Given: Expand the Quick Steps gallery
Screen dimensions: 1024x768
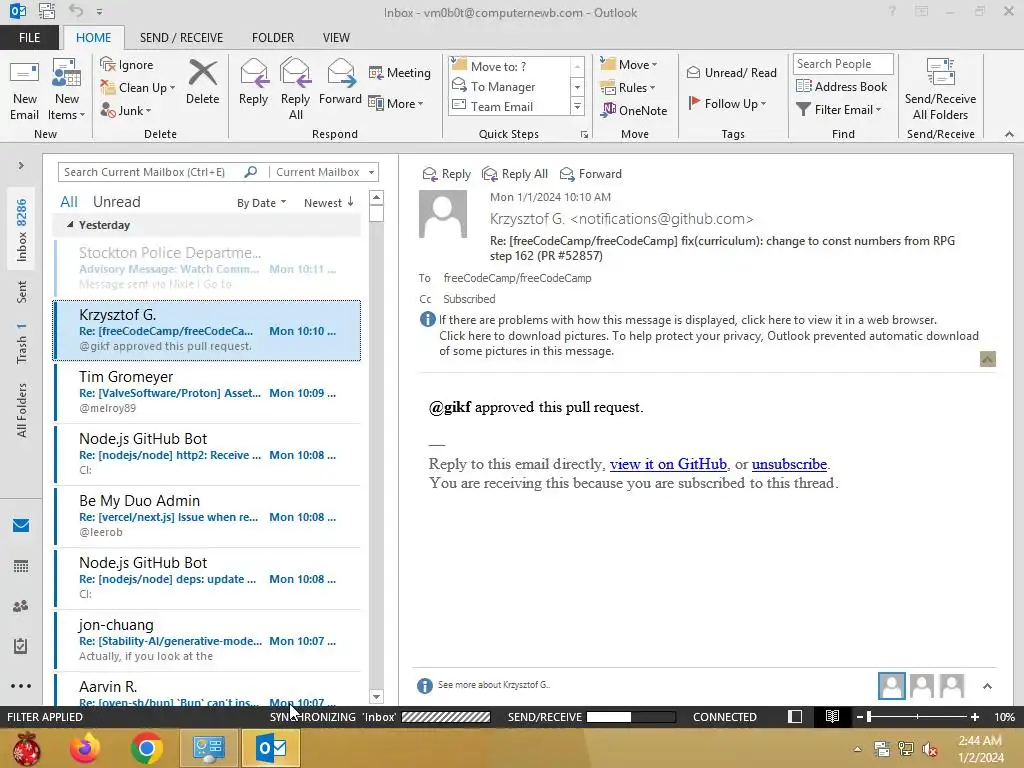Looking at the screenshot, I should (577, 106).
